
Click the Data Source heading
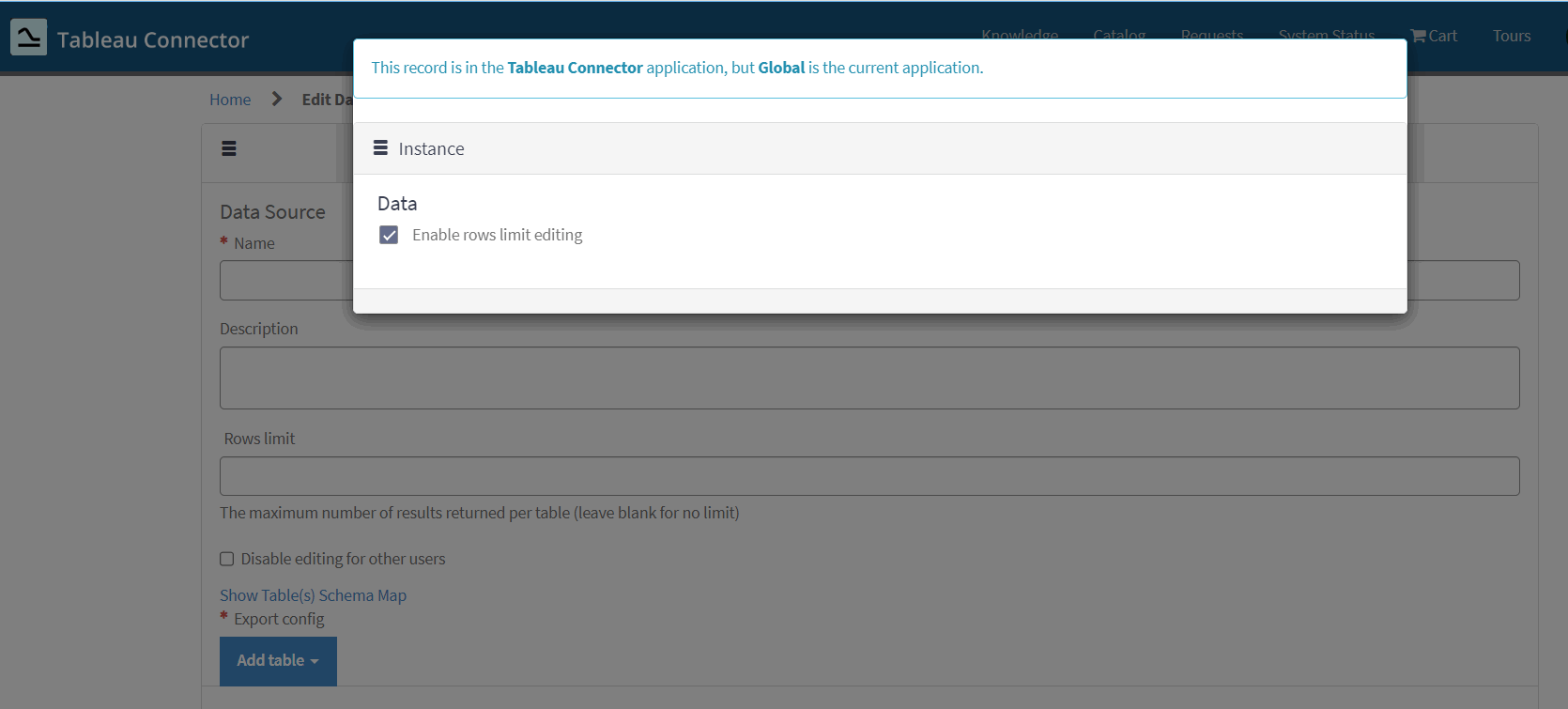point(272,212)
